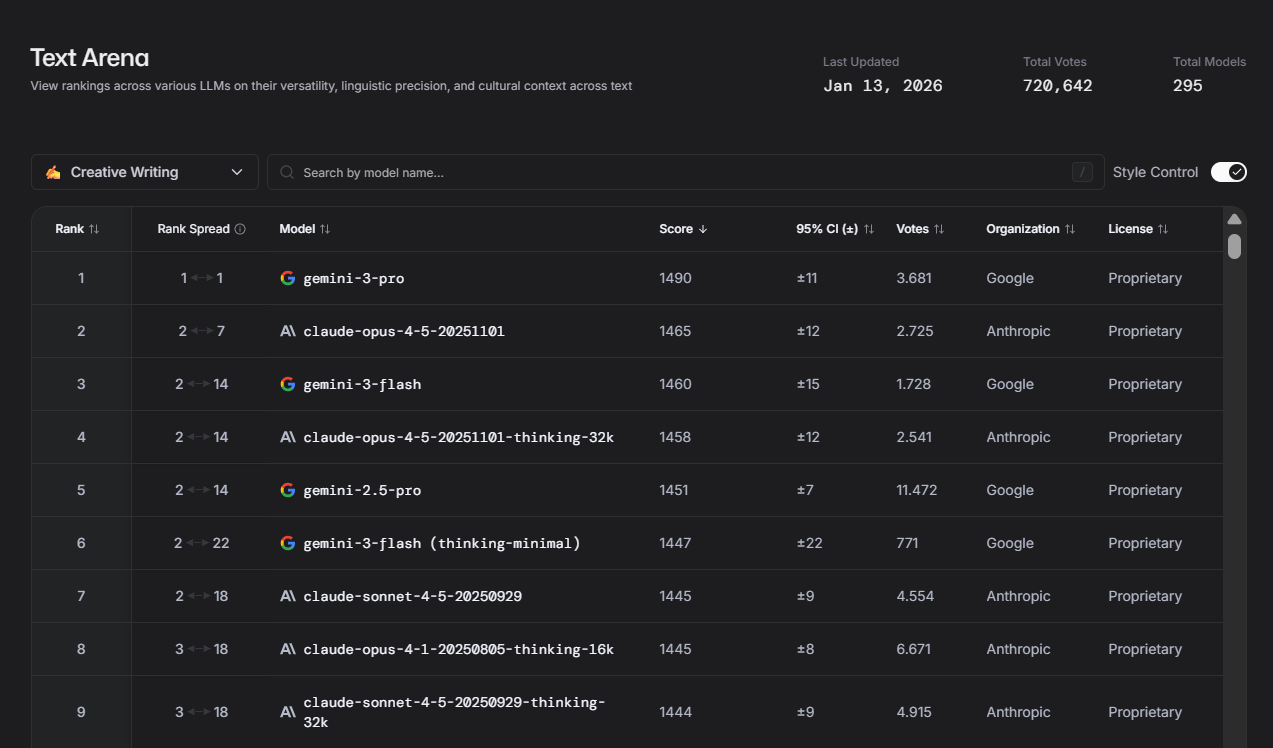Open gemini-3-flash model link
Viewport: 1273px width, 748px height.
click(x=362, y=384)
